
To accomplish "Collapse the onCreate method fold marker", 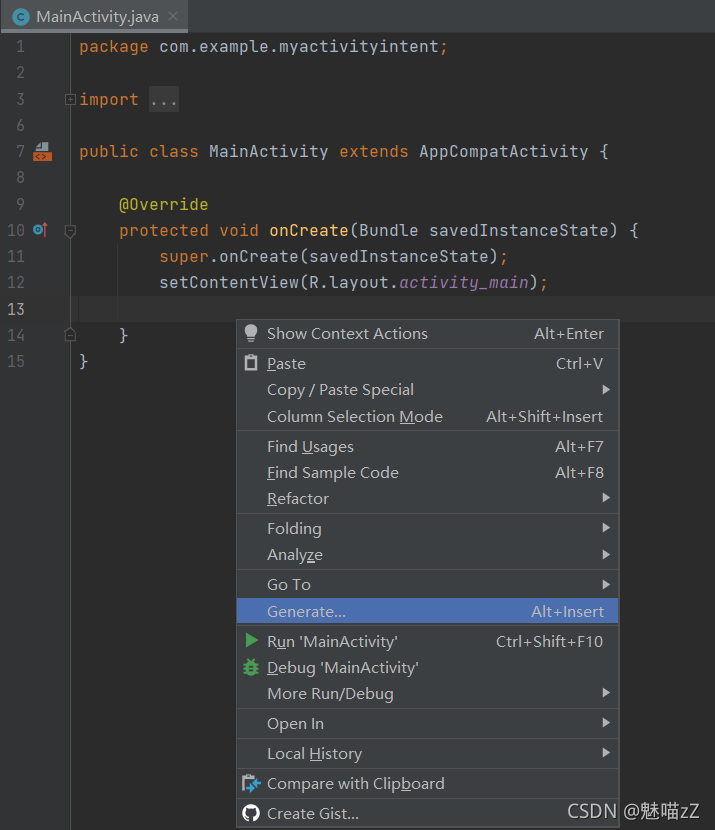I will tap(69, 230).
